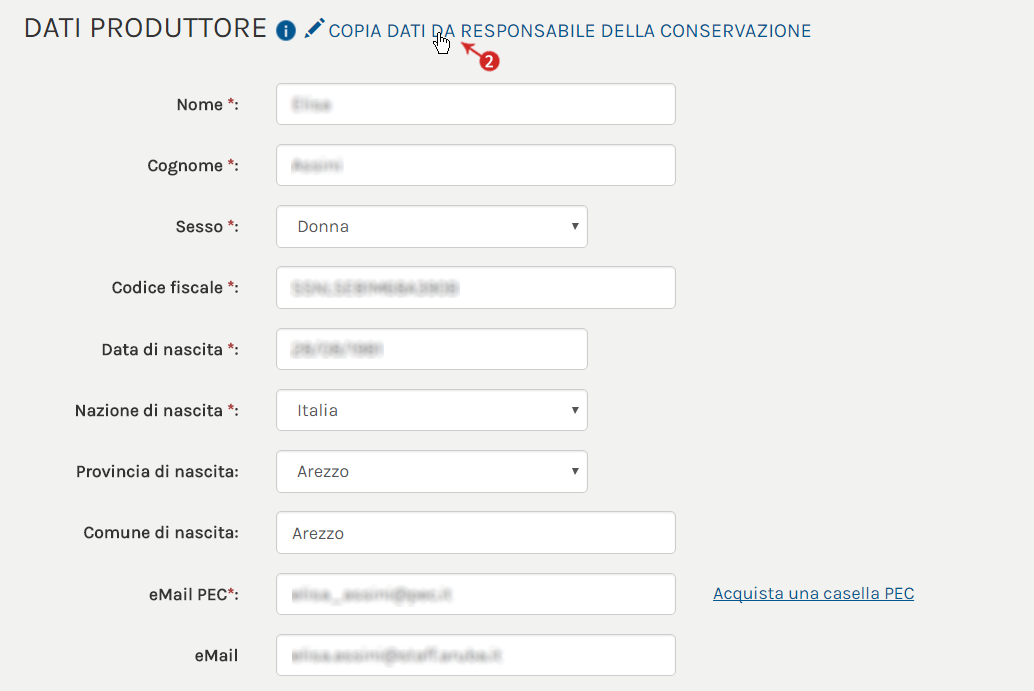Open the Sesso dropdown
This screenshot has height=691, width=1034.
point(432,227)
